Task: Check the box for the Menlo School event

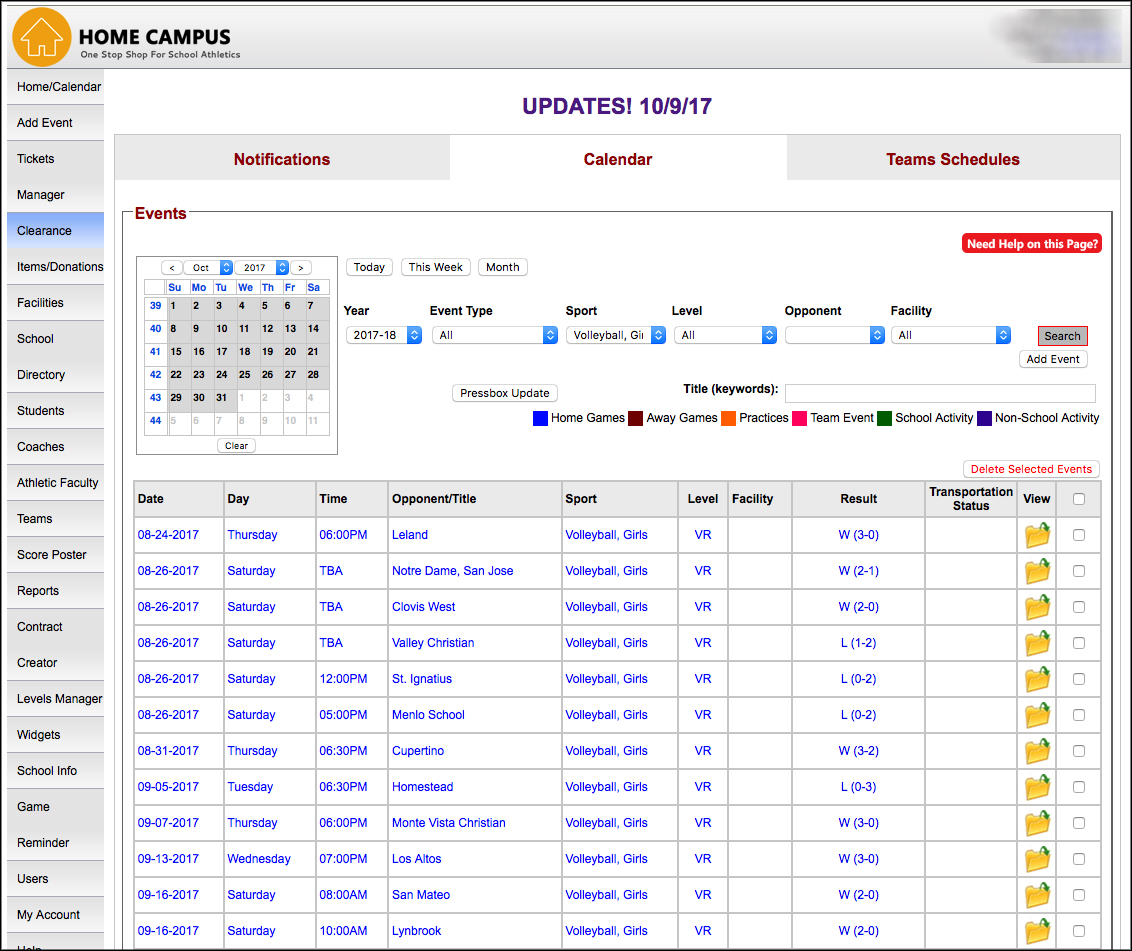Action: [1079, 715]
